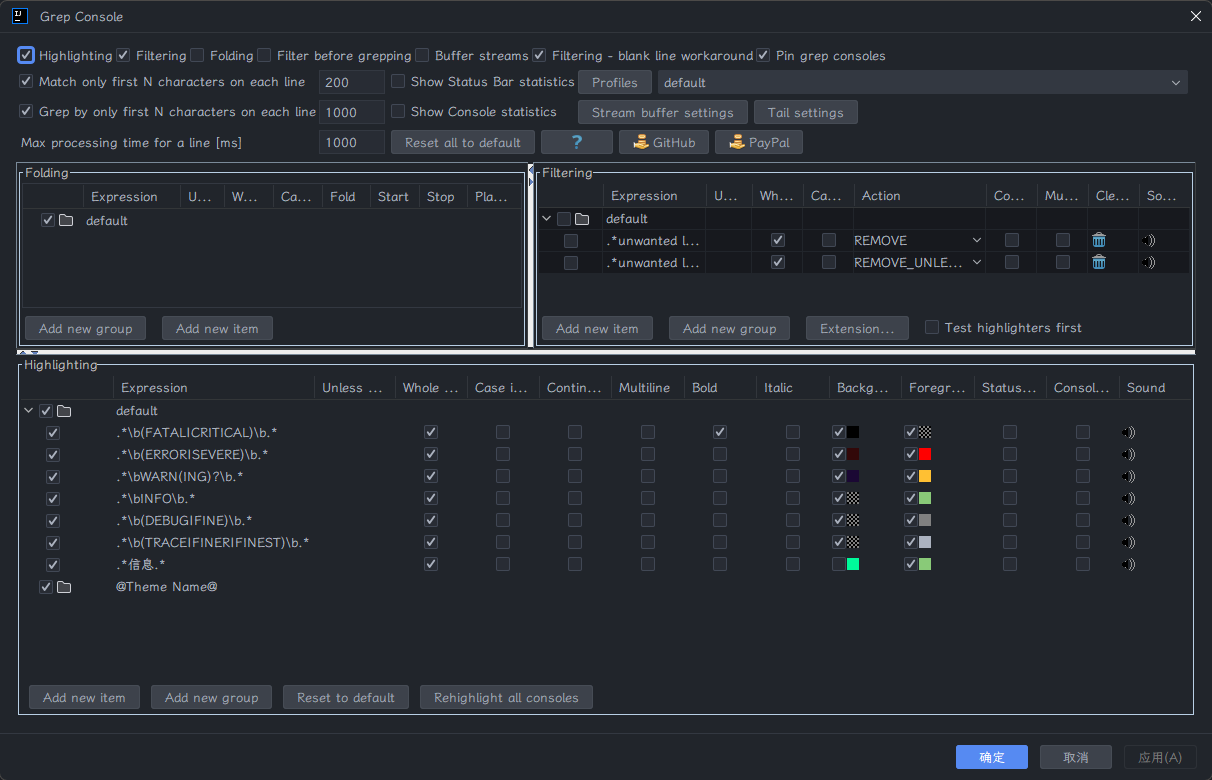The height and width of the screenshot is (780, 1212).
Task: Click Profiles button
Action: click(614, 82)
